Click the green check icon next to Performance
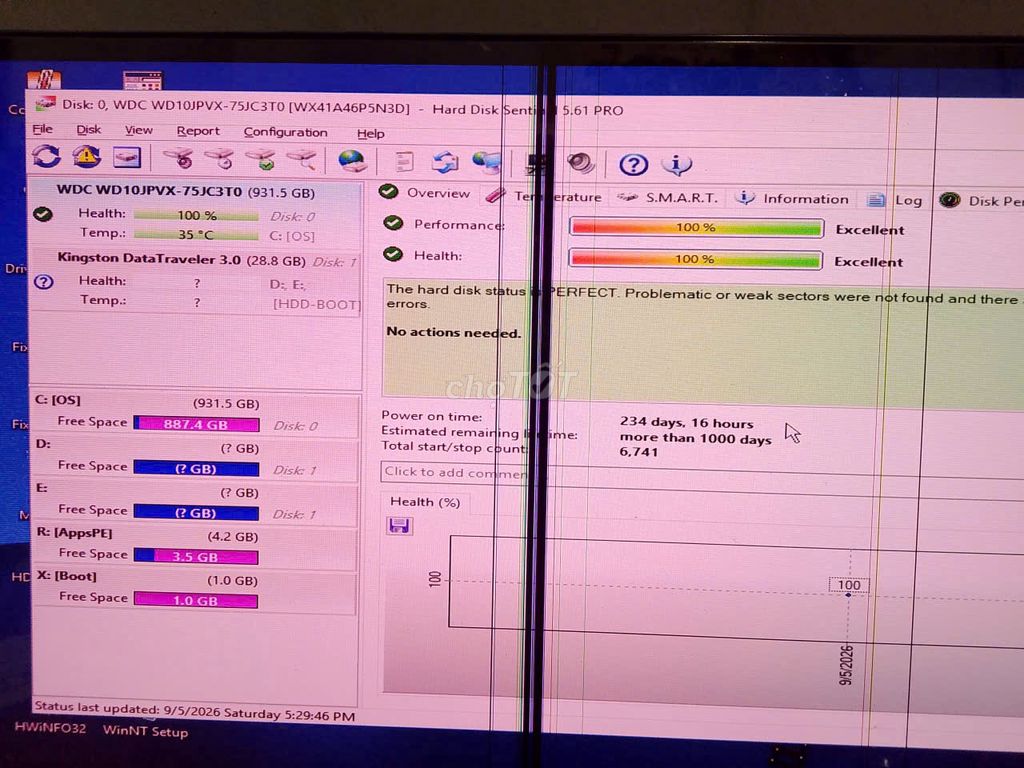The height and width of the screenshot is (768, 1024). 392,223
